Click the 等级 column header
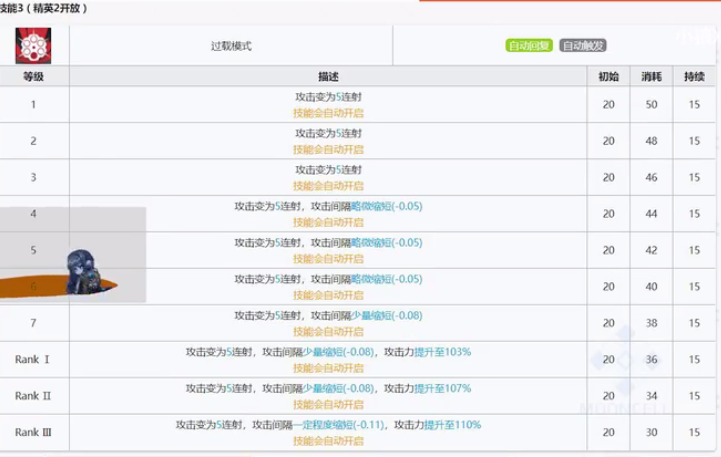721x457 pixels. (33, 77)
